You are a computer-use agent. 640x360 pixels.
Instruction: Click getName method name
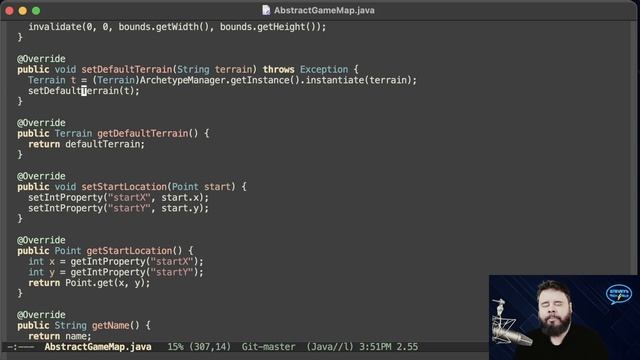[x=110, y=326]
